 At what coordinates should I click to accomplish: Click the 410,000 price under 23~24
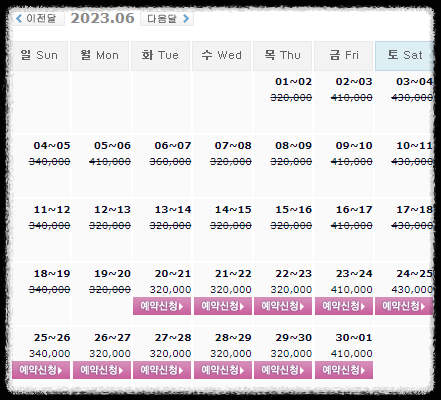point(352,289)
